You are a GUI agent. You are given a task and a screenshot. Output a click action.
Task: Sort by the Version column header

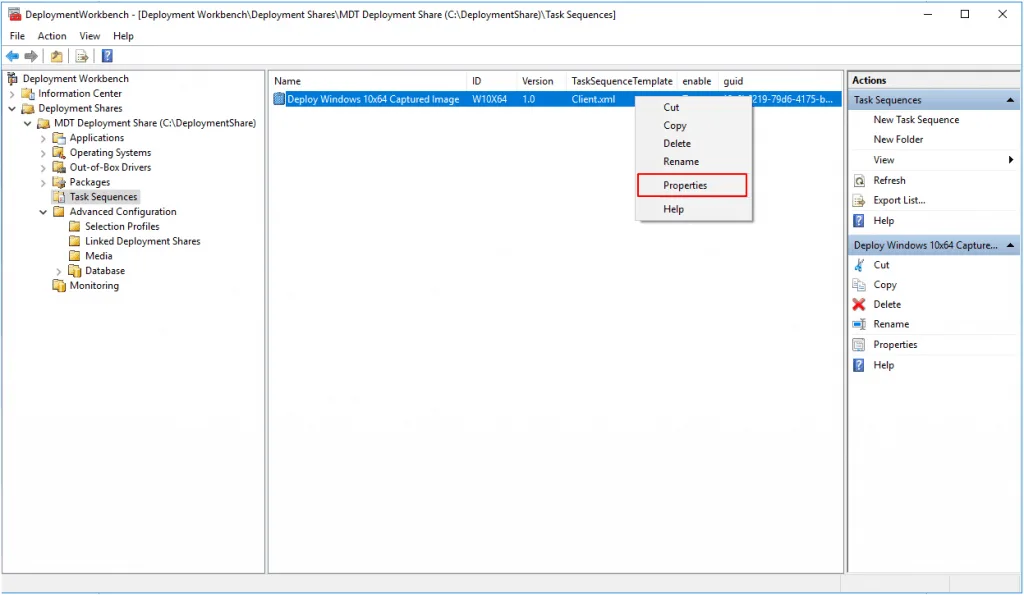541,81
